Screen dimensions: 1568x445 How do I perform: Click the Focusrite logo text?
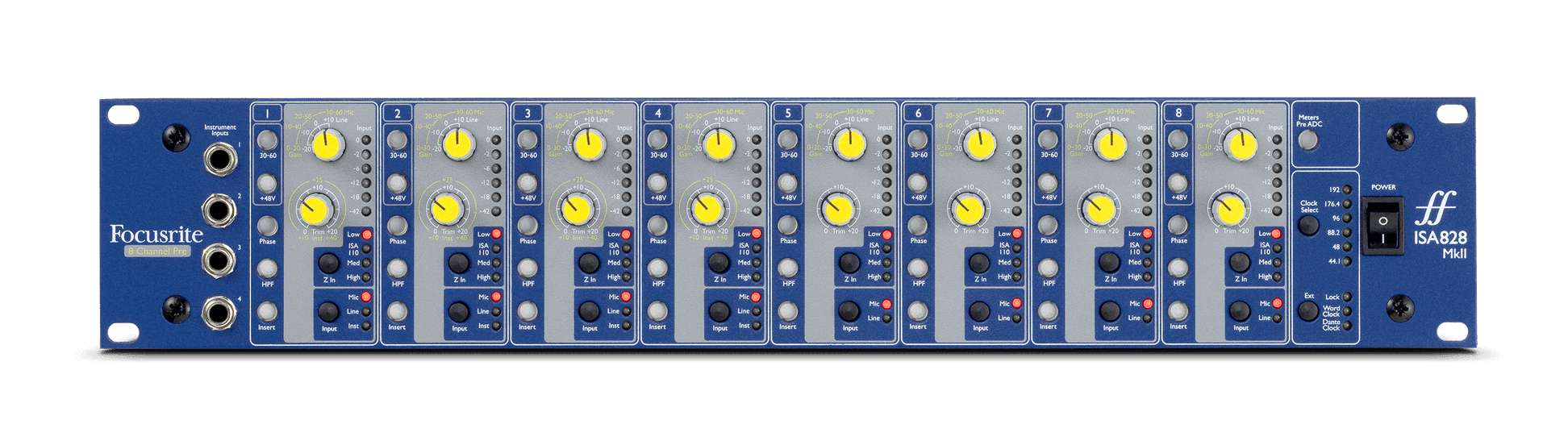[x=156, y=235]
